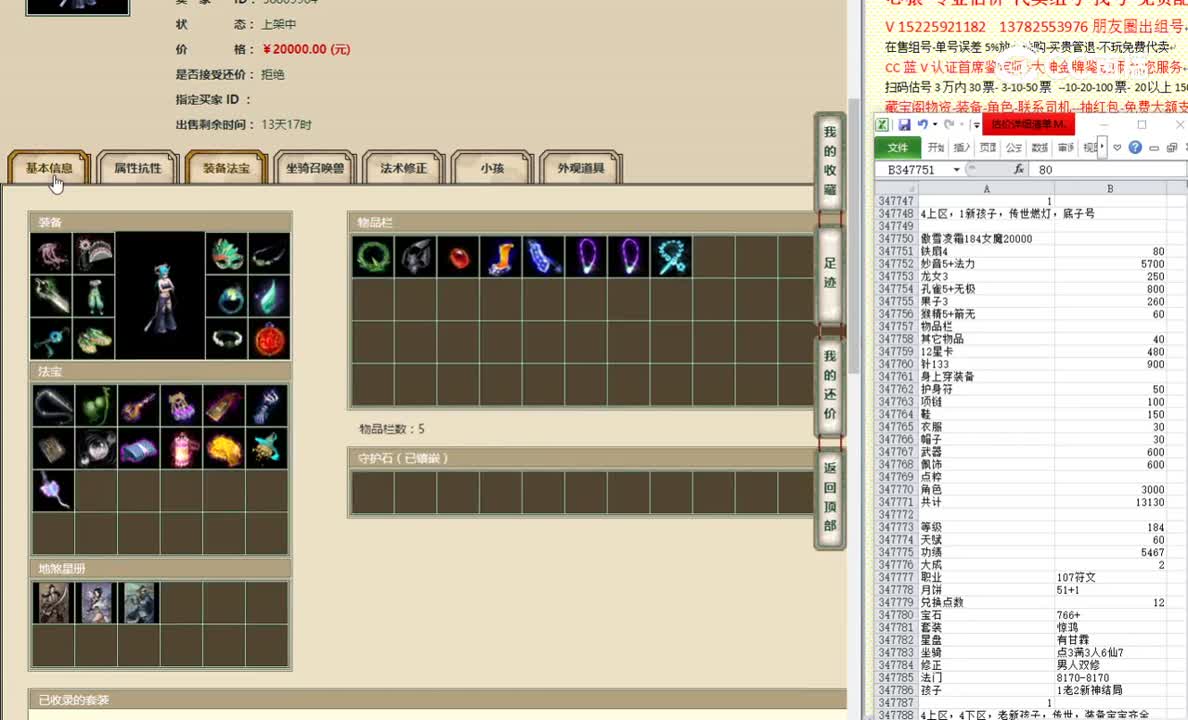Open the Name Box dropdown showing B347751

click(x=955, y=170)
